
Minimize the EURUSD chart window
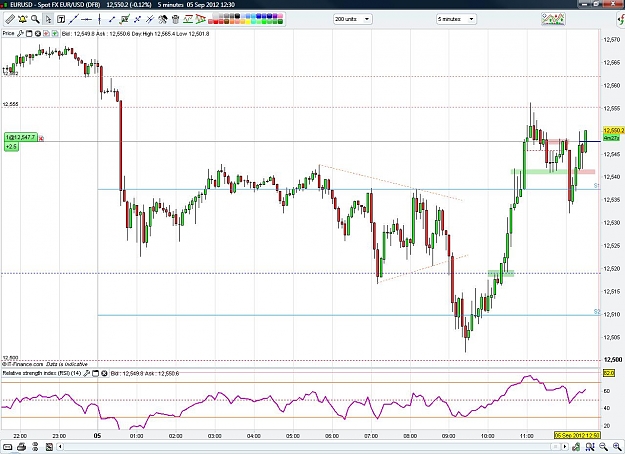pos(584,4)
